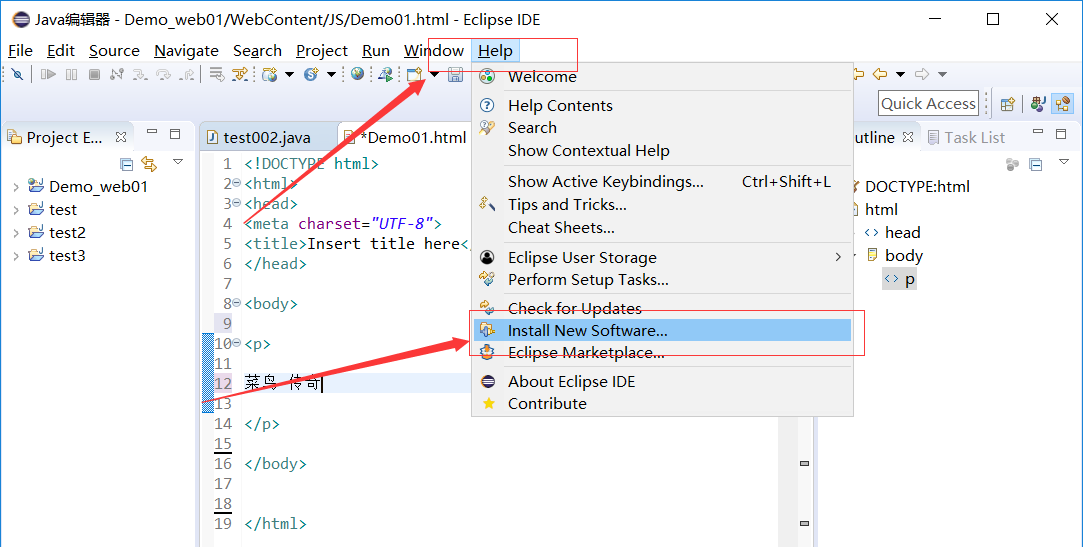Click the launch web services icon

coord(386,74)
